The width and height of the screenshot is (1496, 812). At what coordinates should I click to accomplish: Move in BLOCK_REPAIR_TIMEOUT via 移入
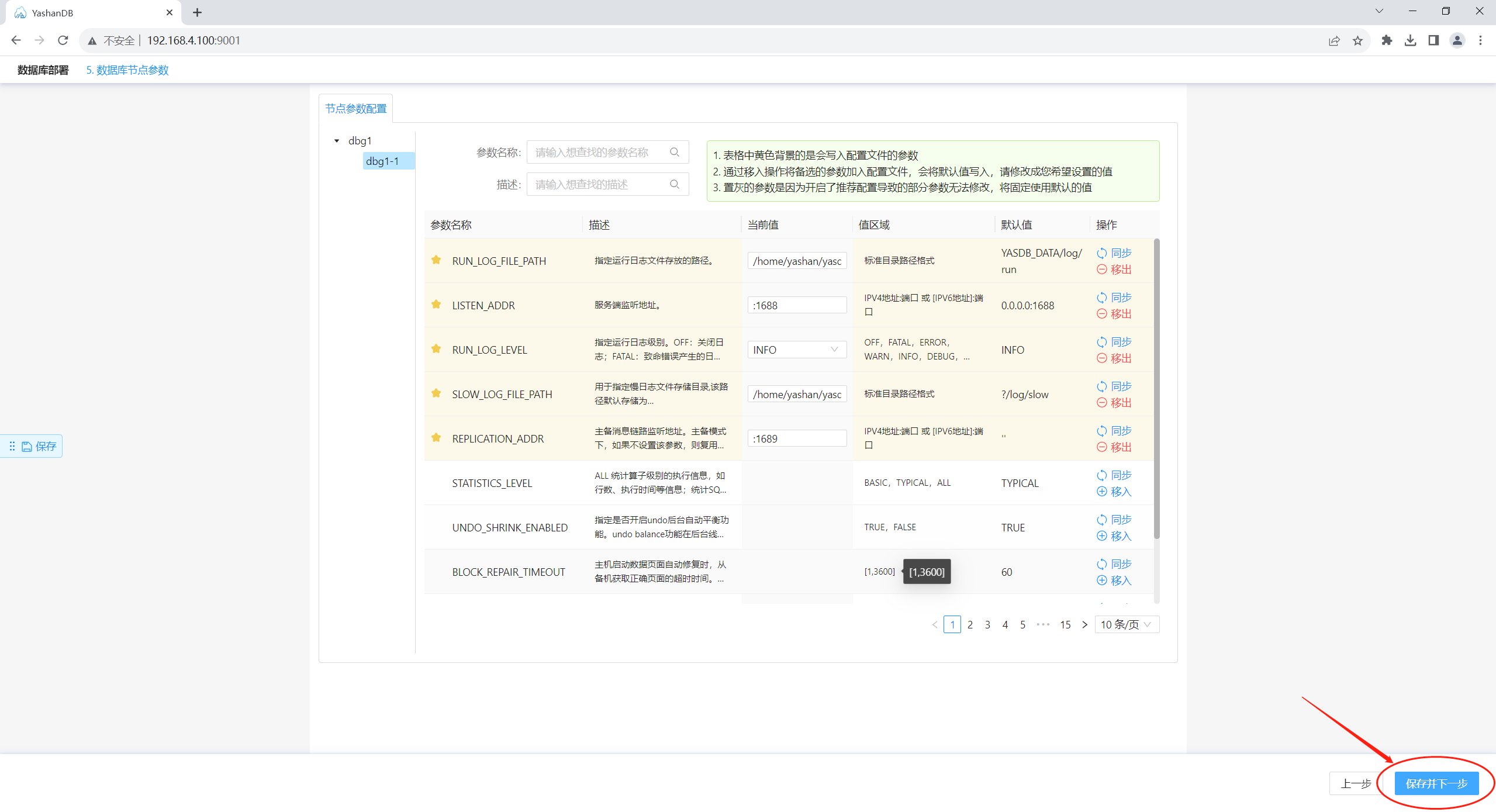coord(1114,581)
